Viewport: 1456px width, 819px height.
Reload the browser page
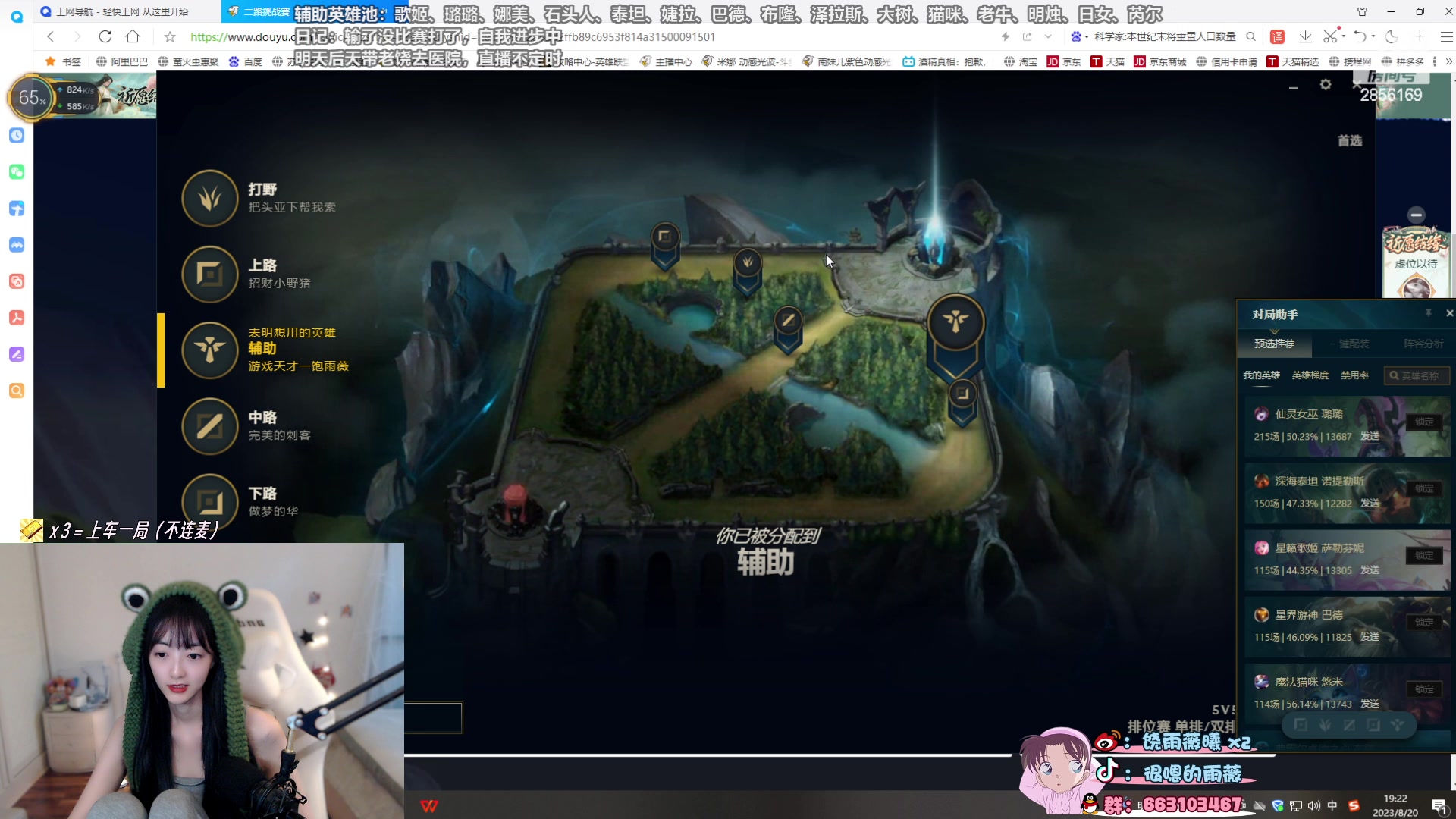[x=105, y=36]
